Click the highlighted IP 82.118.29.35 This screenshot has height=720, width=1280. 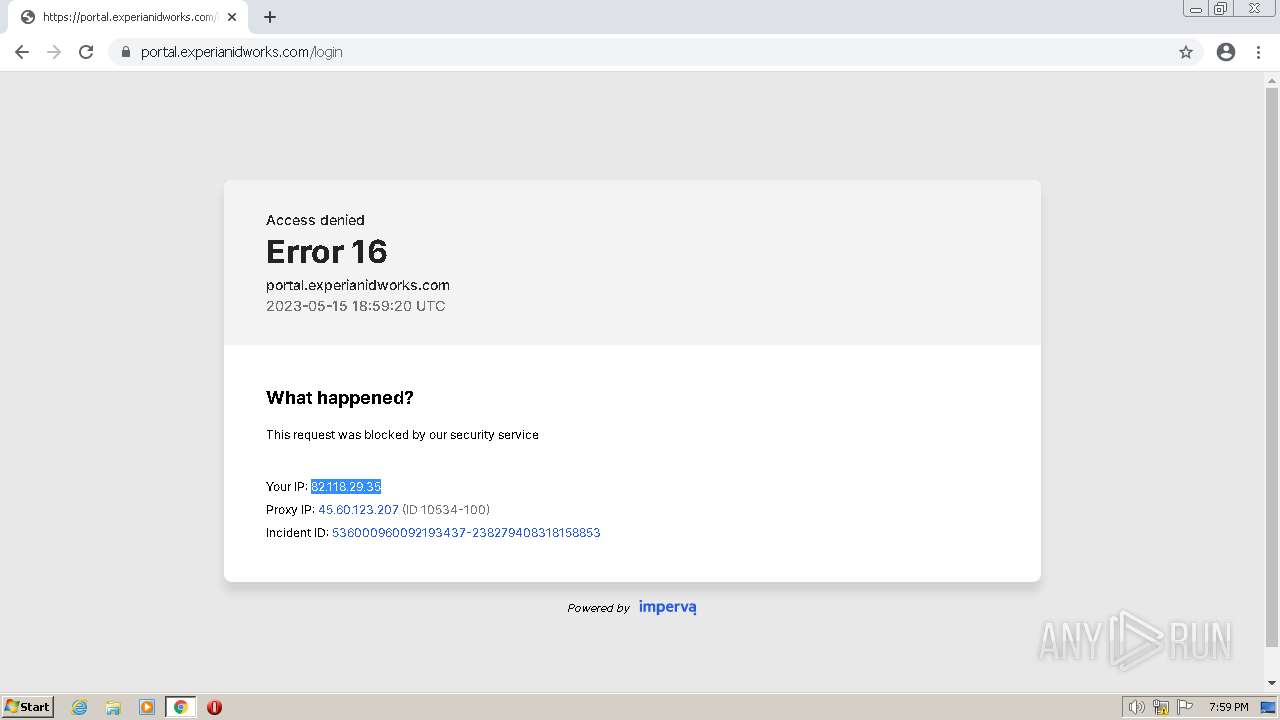(x=346, y=487)
